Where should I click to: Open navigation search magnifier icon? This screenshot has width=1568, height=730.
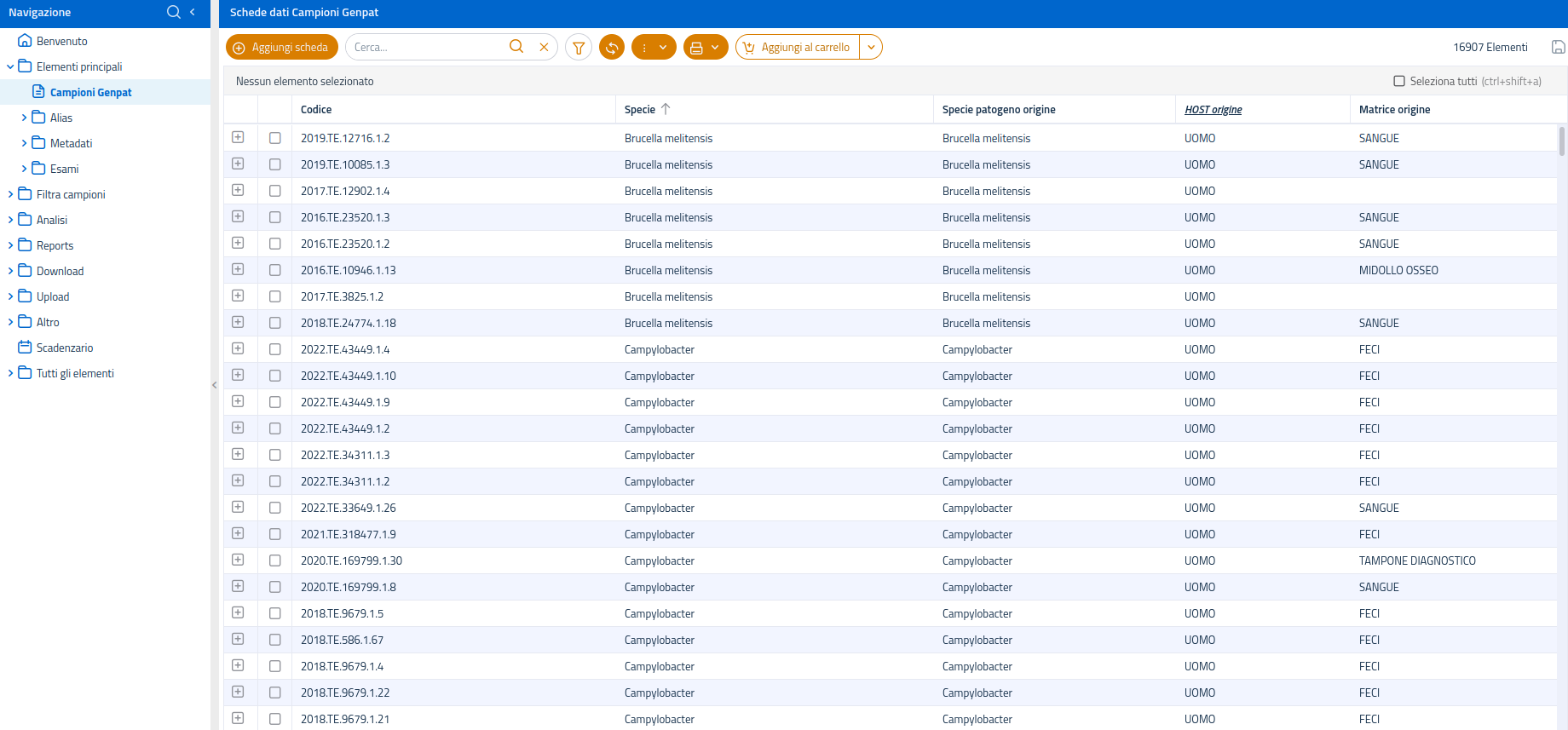click(x=174, y=12)
